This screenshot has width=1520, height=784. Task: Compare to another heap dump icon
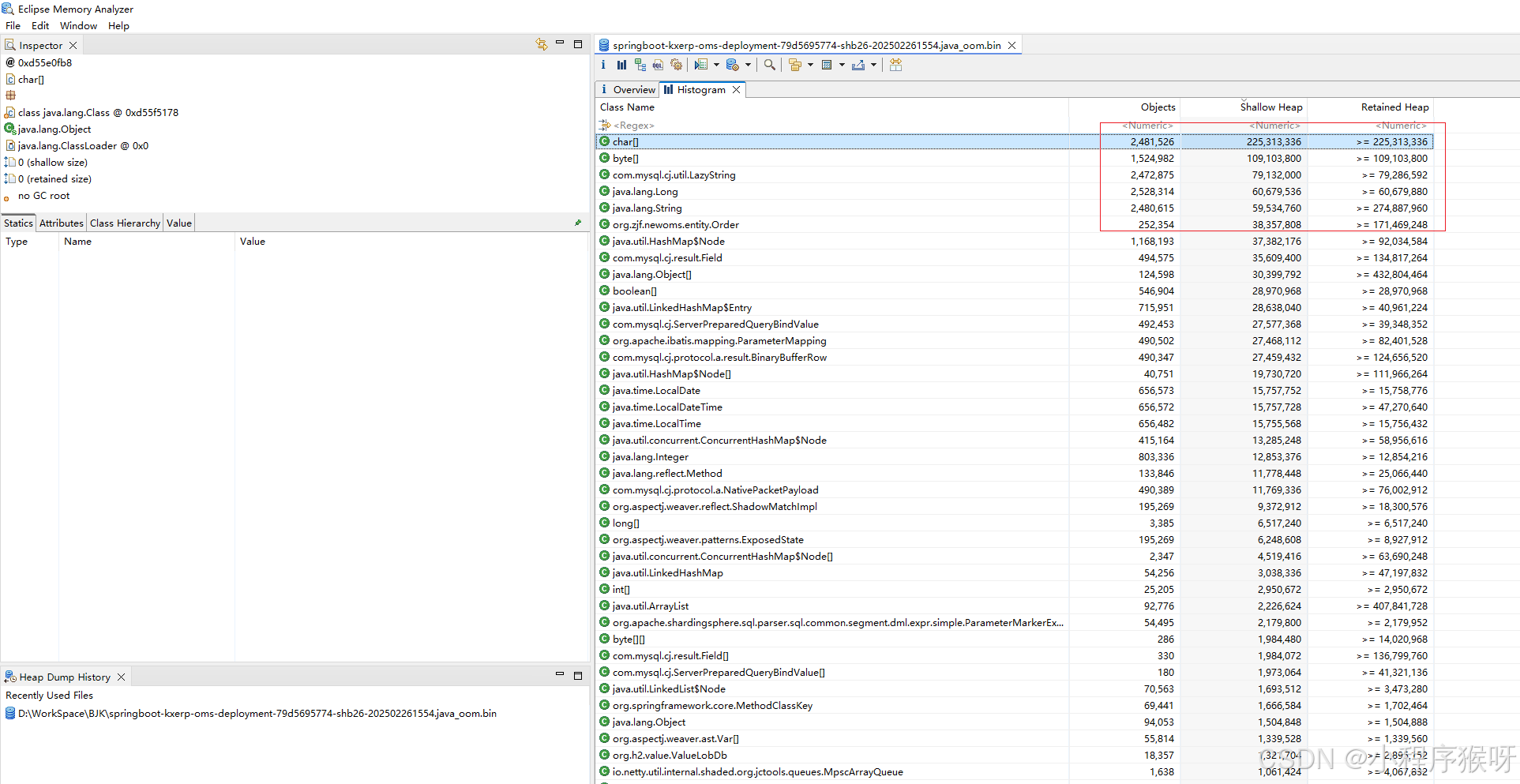pyautogui.click(x=895, y=65)
